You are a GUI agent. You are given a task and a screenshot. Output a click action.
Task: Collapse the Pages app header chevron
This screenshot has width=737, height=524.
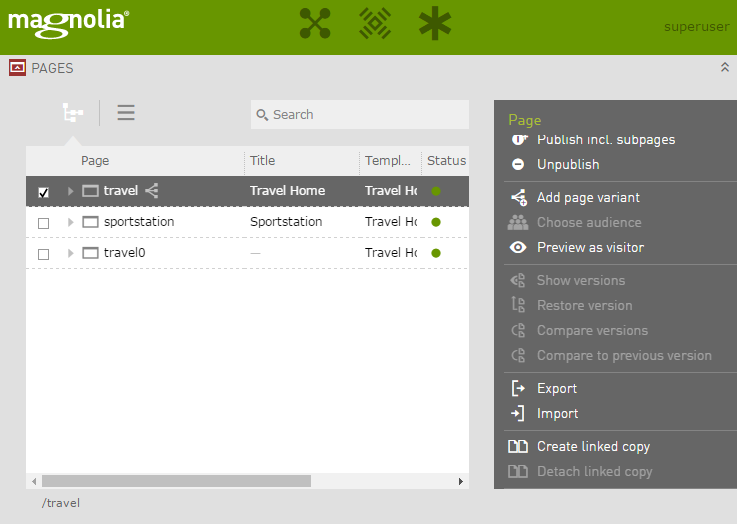point(725,68)
